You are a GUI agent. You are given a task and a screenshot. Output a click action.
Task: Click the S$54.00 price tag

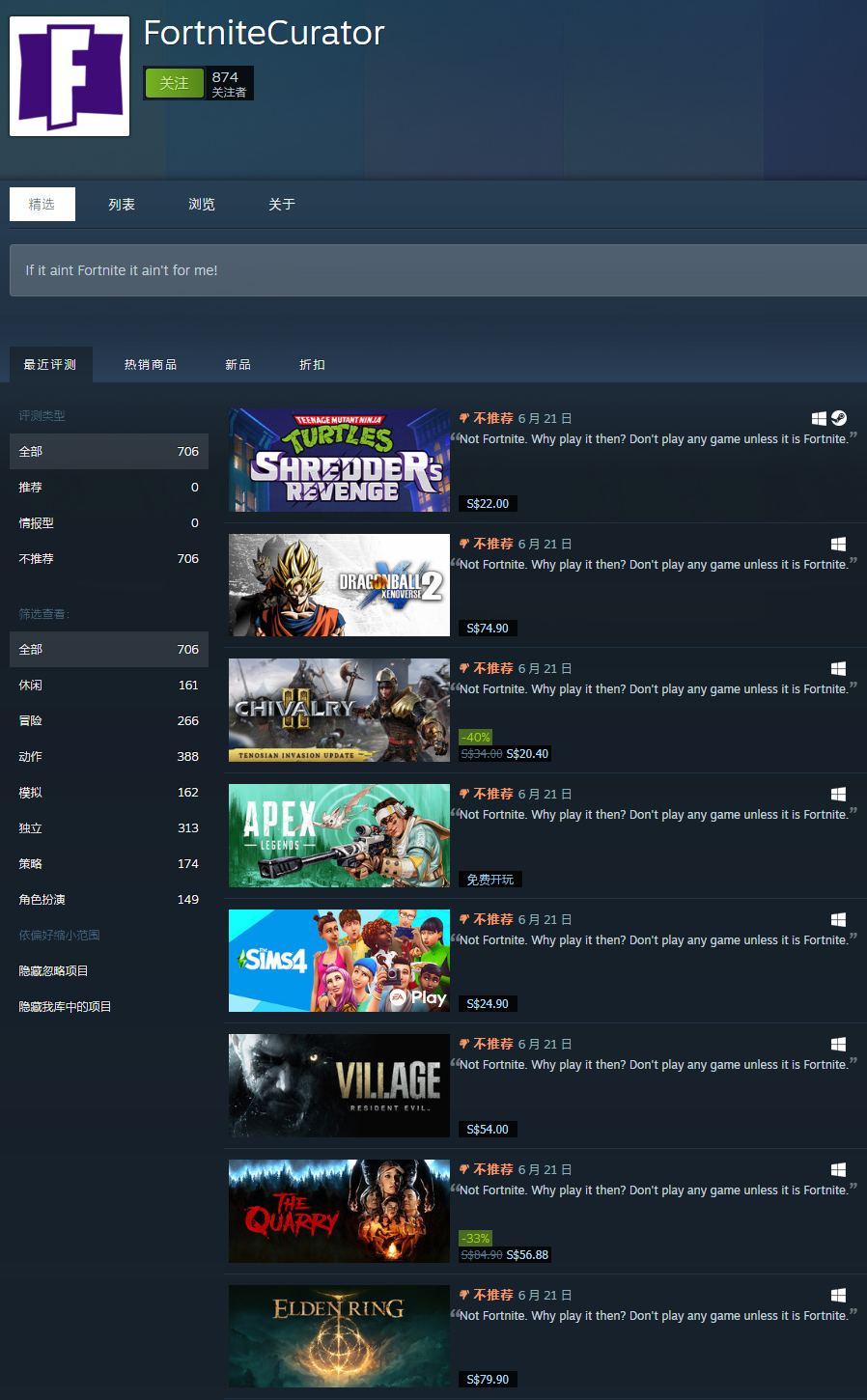coord(488,1129)
